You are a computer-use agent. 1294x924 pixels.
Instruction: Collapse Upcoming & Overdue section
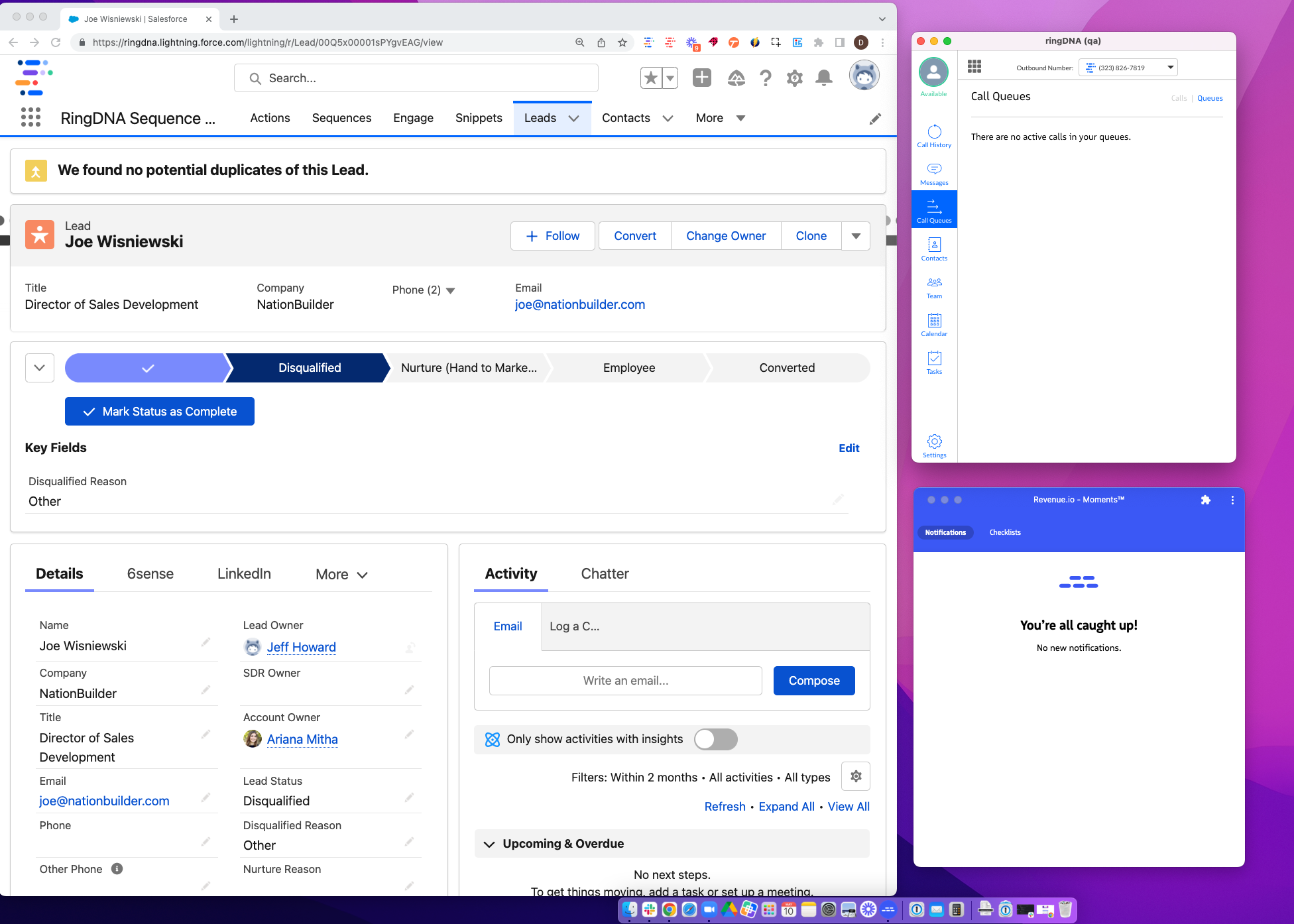point(489,844)
